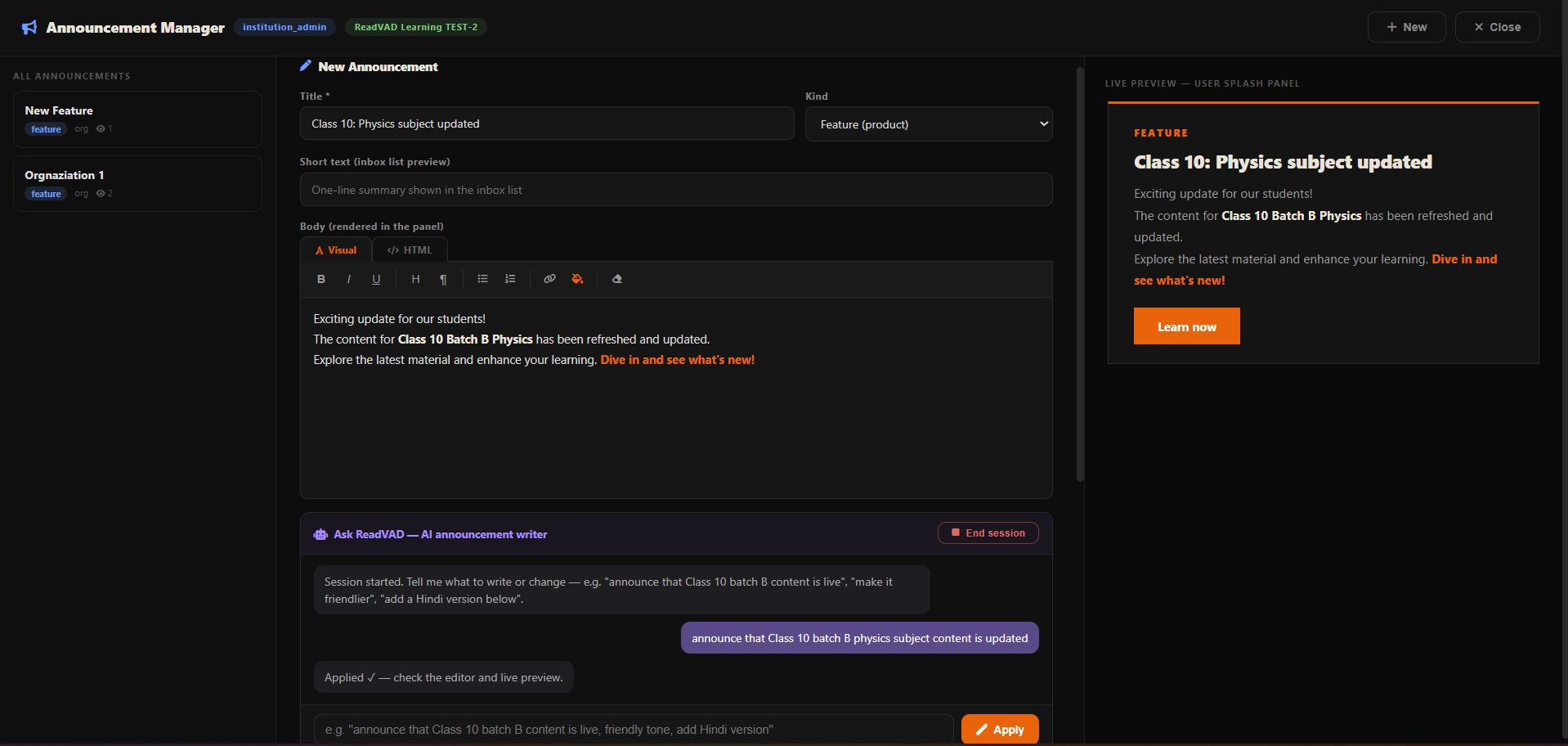Apply underline formatting in the toolbar
Screen dimensions: 1568x746
pos(376,279)
